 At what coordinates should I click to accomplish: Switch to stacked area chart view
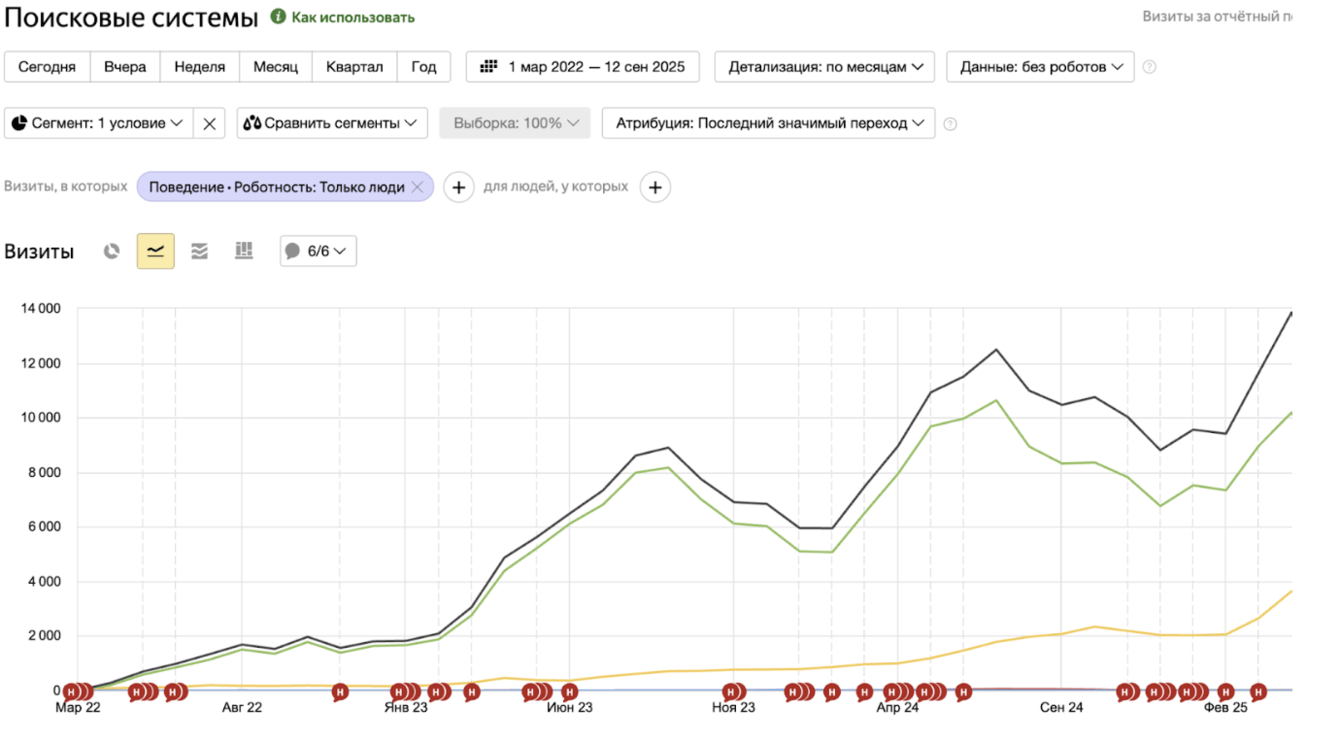pos(200,251)
